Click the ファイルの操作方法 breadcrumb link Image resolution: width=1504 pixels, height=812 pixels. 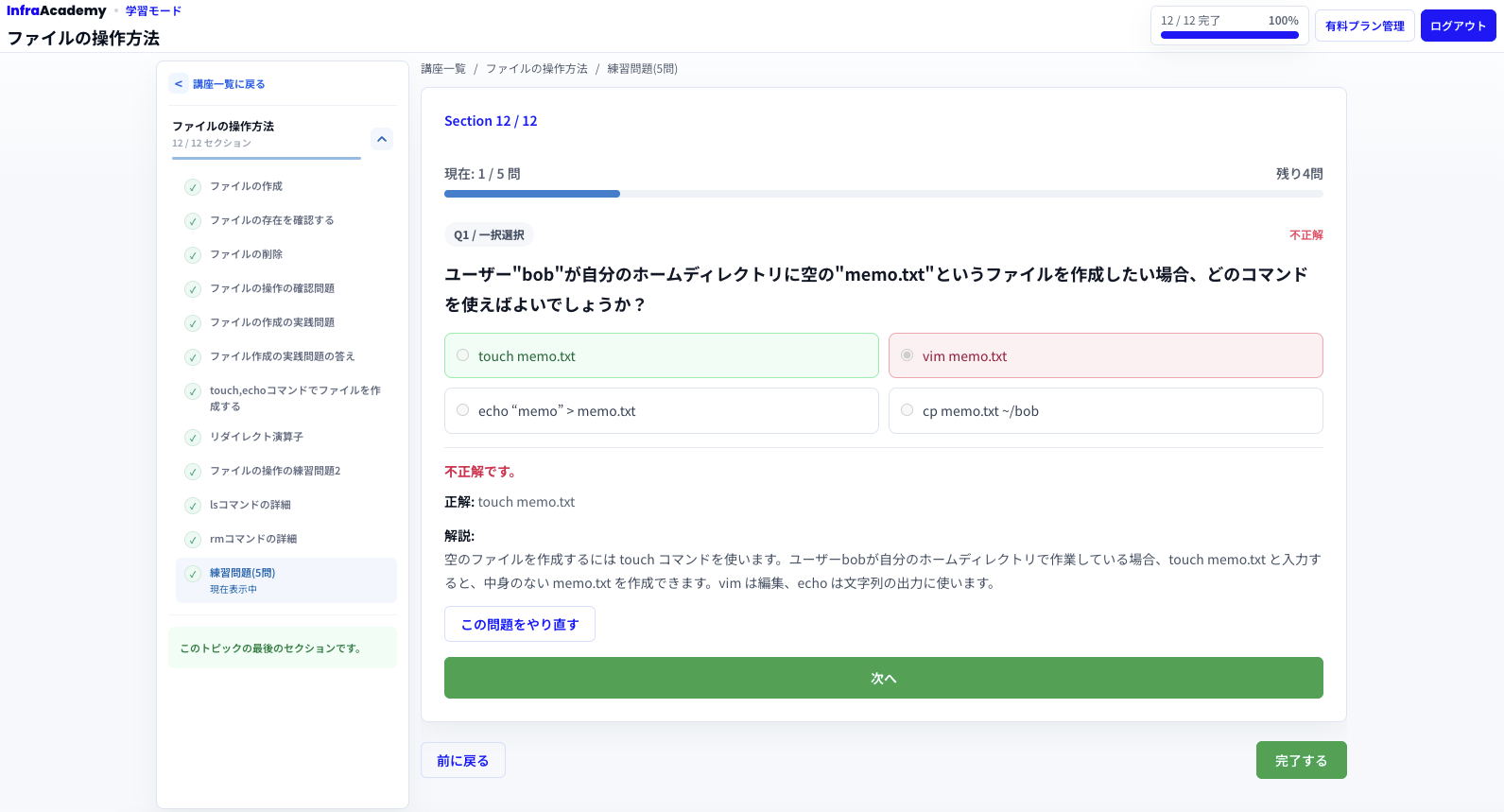click(537, 69)
